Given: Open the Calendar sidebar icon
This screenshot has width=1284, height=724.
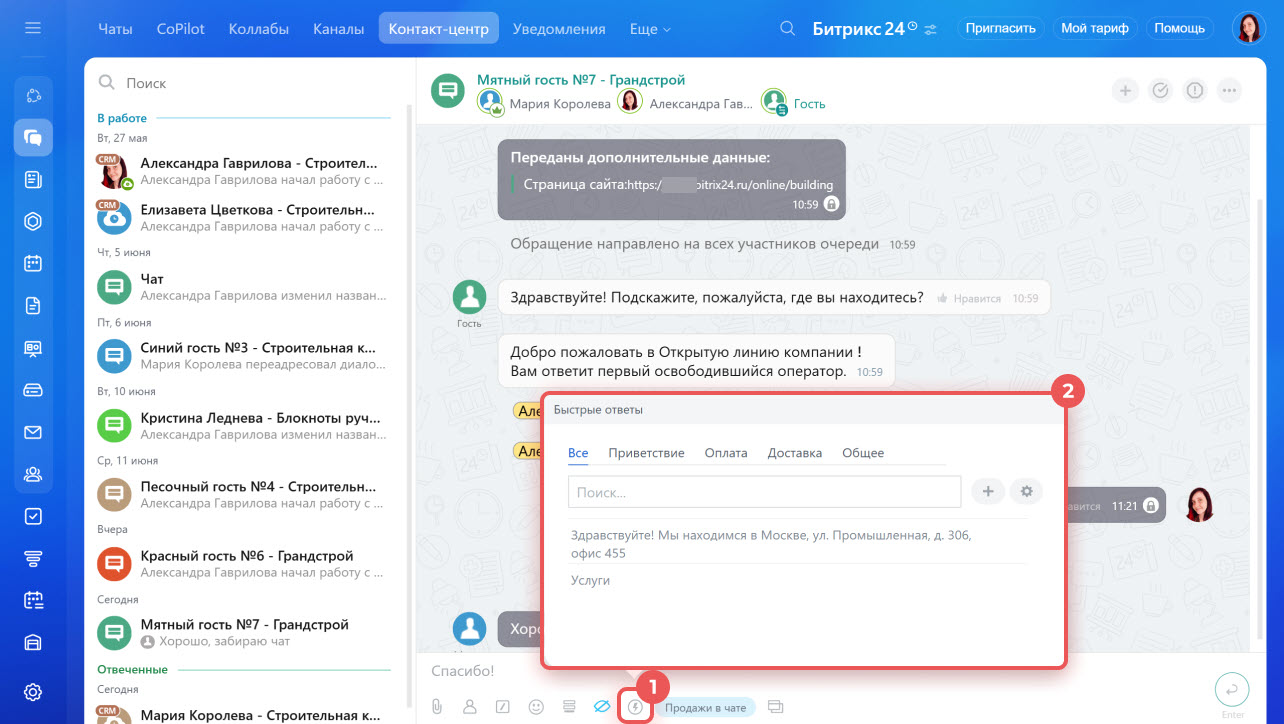Looking at the screenshot, I should click(x=33, y=264).
